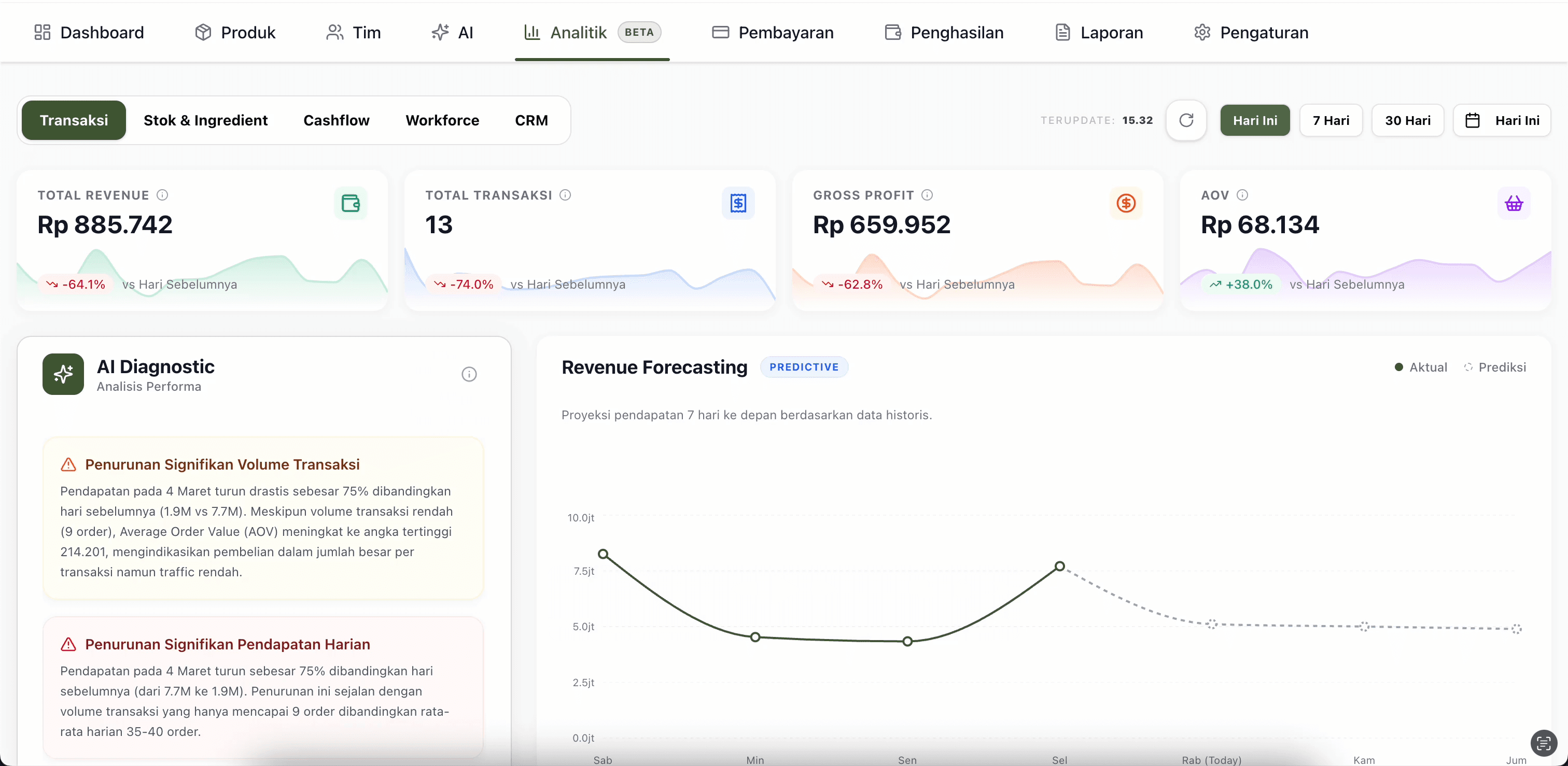Switch range to 30 Hari
Image resolution: width=1568 pixels, height=766 pixels.
[1407, 120]
